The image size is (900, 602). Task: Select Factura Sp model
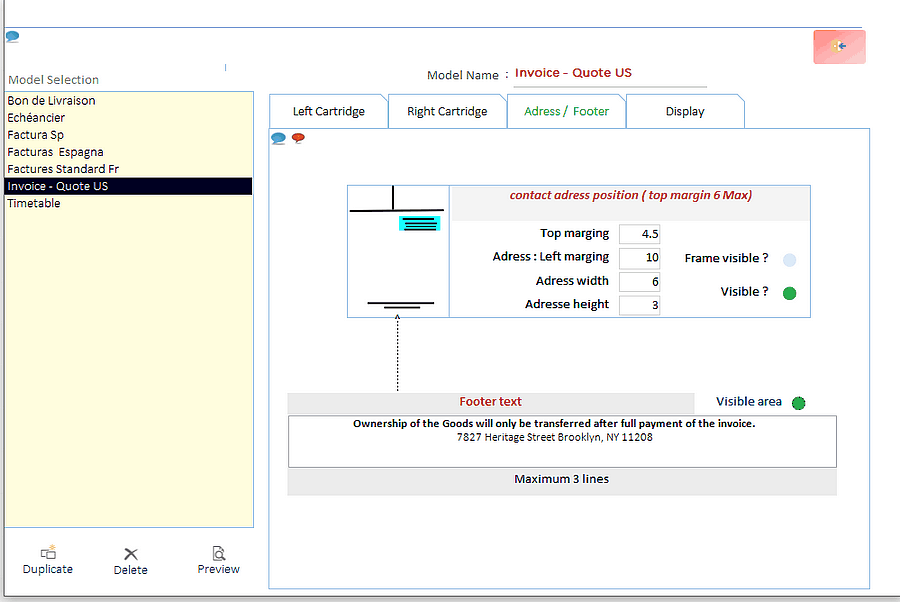[129, 135]
